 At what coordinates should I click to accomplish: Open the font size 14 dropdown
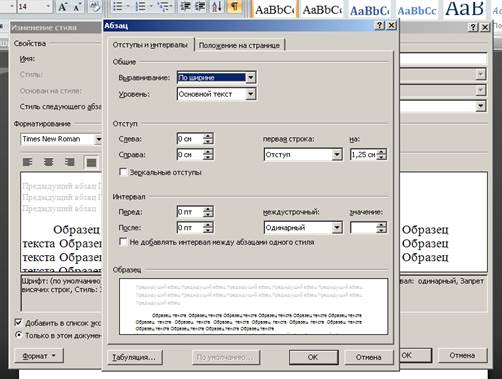pyautogui.click(x=48, y=6)
